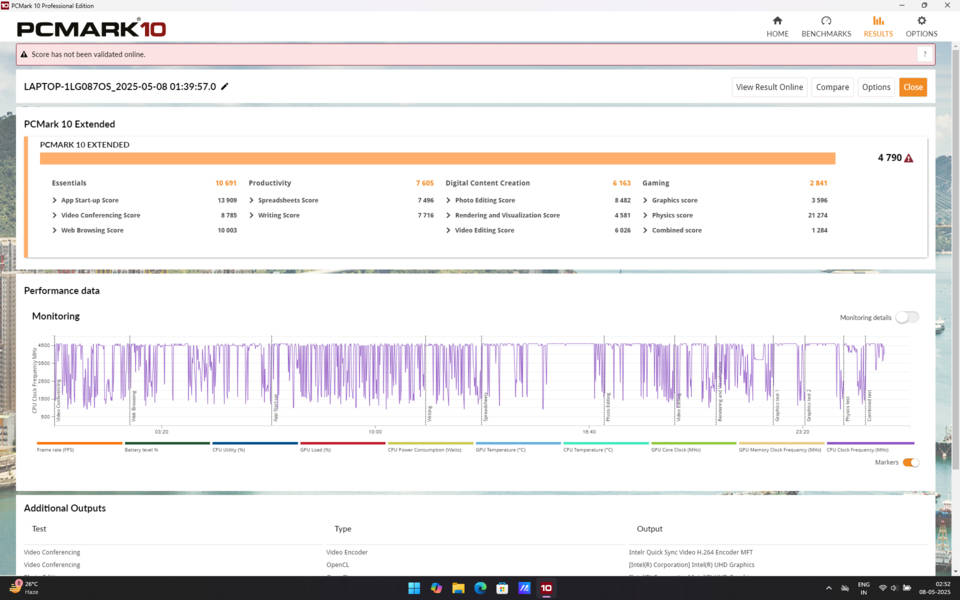The image size is (960, 600).
Task: Select GPU Temperature (°C) legend swatch
Action: [x=518, y=443]
